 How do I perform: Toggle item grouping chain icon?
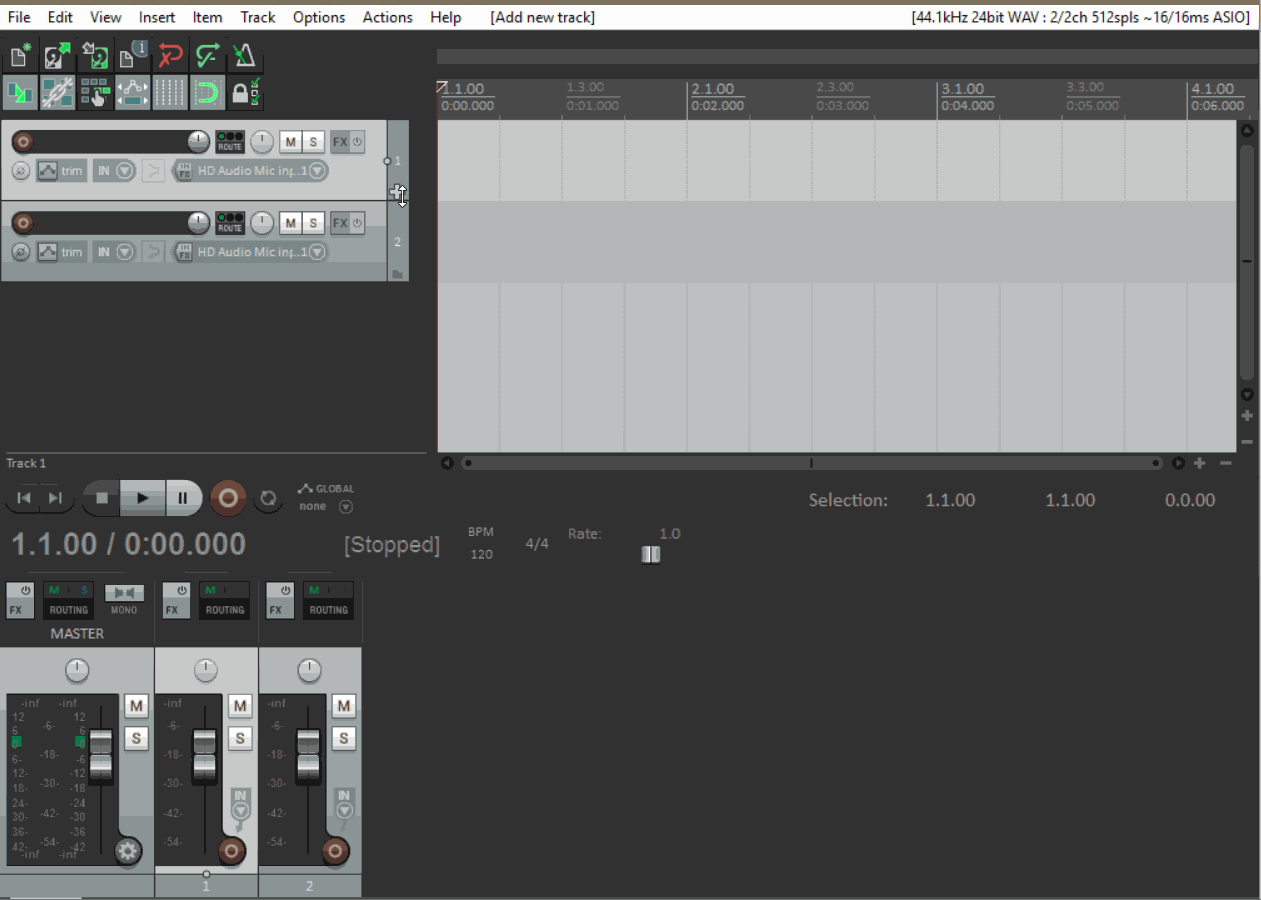coord(57,93)
